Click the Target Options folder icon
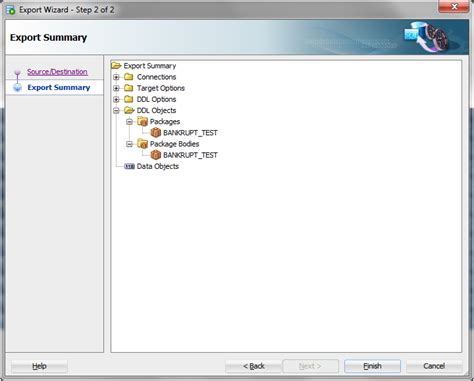474x381 pixels. [x=129, y=88]
